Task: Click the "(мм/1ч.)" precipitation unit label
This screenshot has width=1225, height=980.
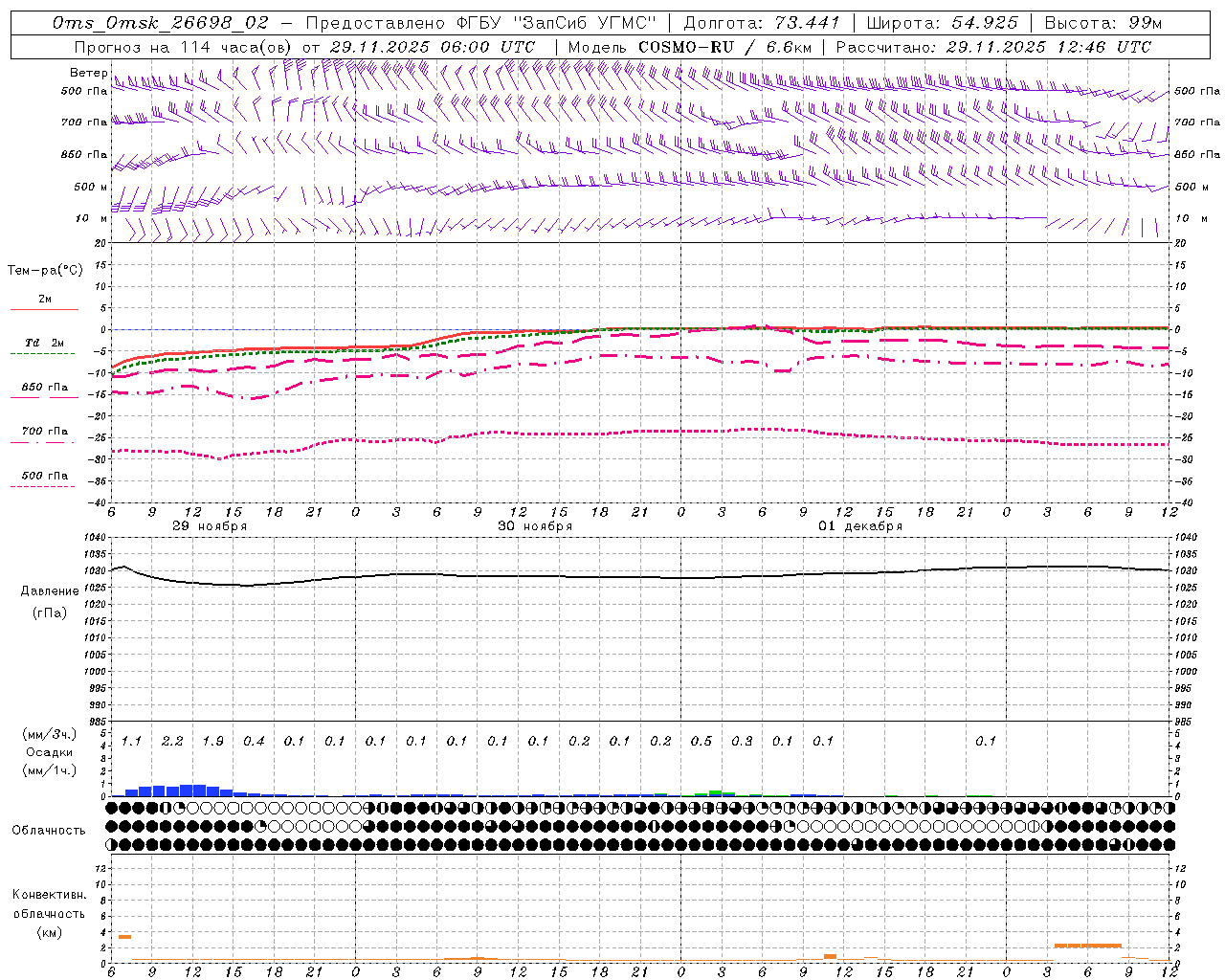Action: click(49, 770)
